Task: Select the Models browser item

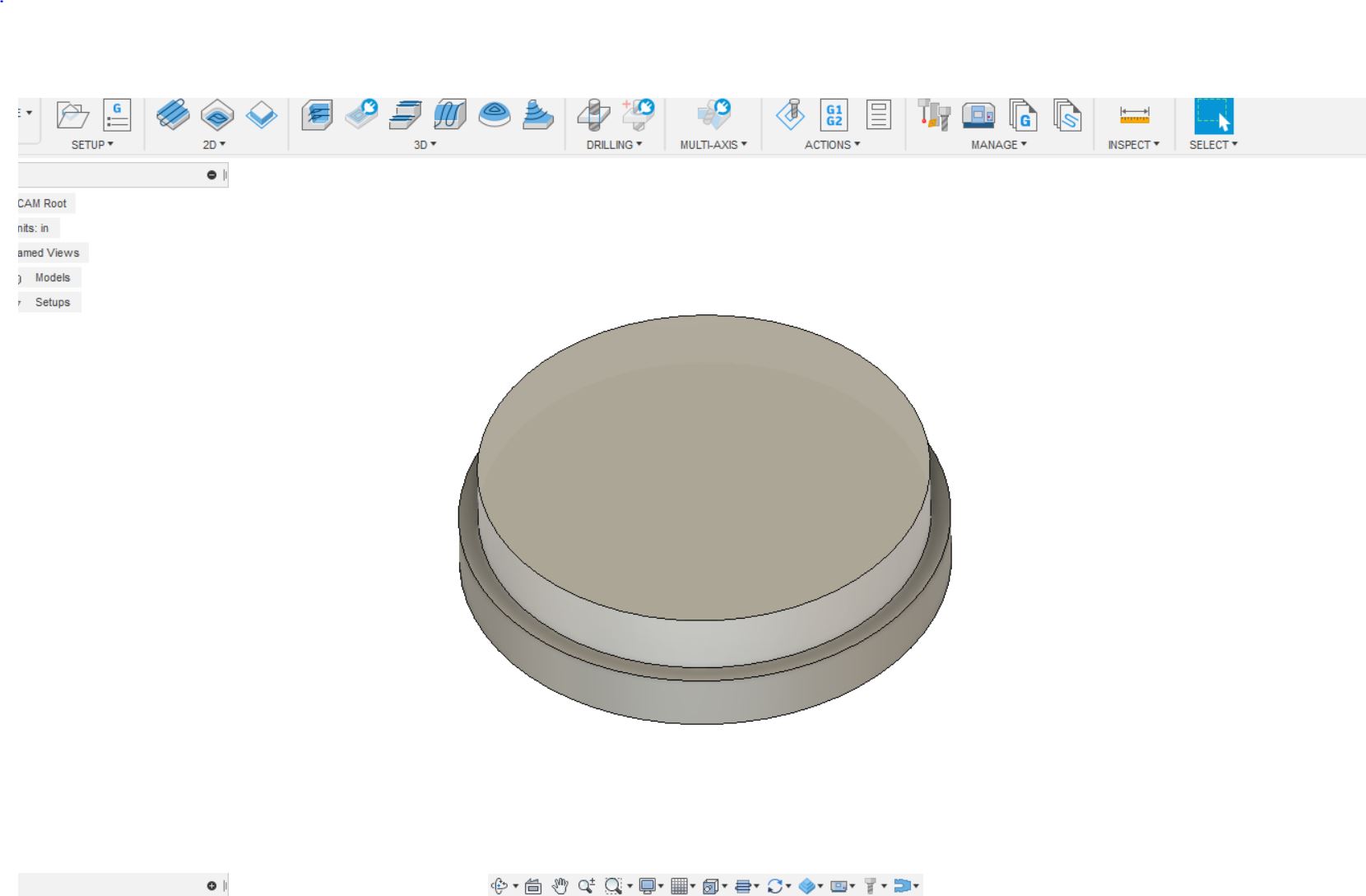Action: pos(53,278)
